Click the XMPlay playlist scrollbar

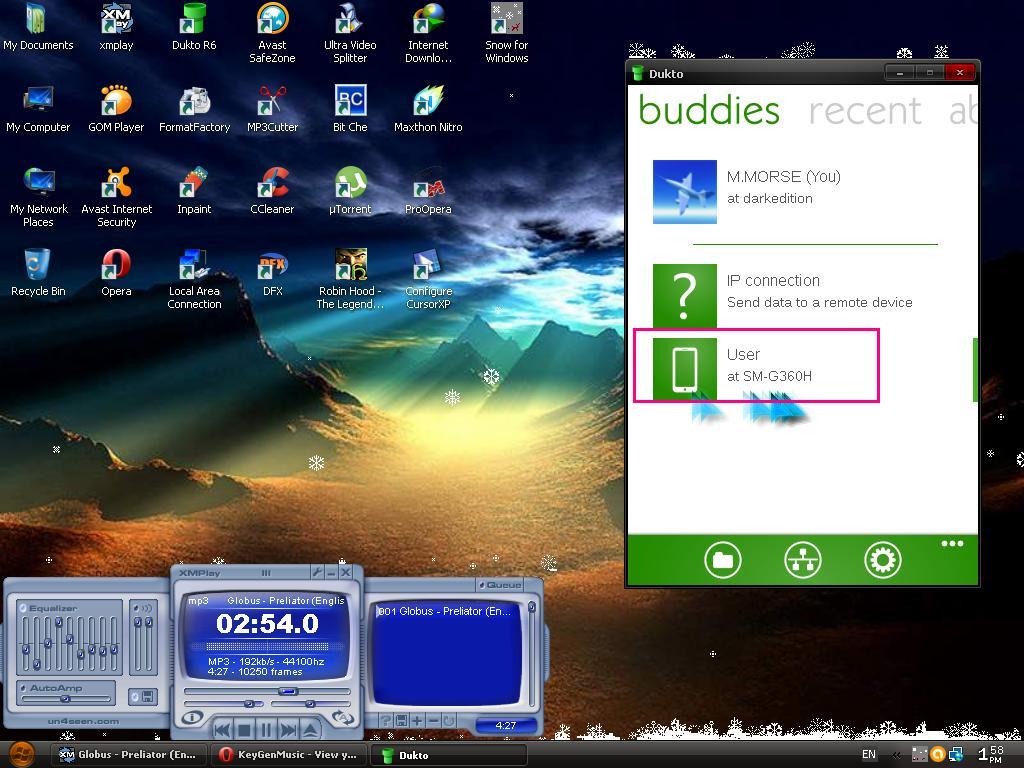[x=532, y=653]
